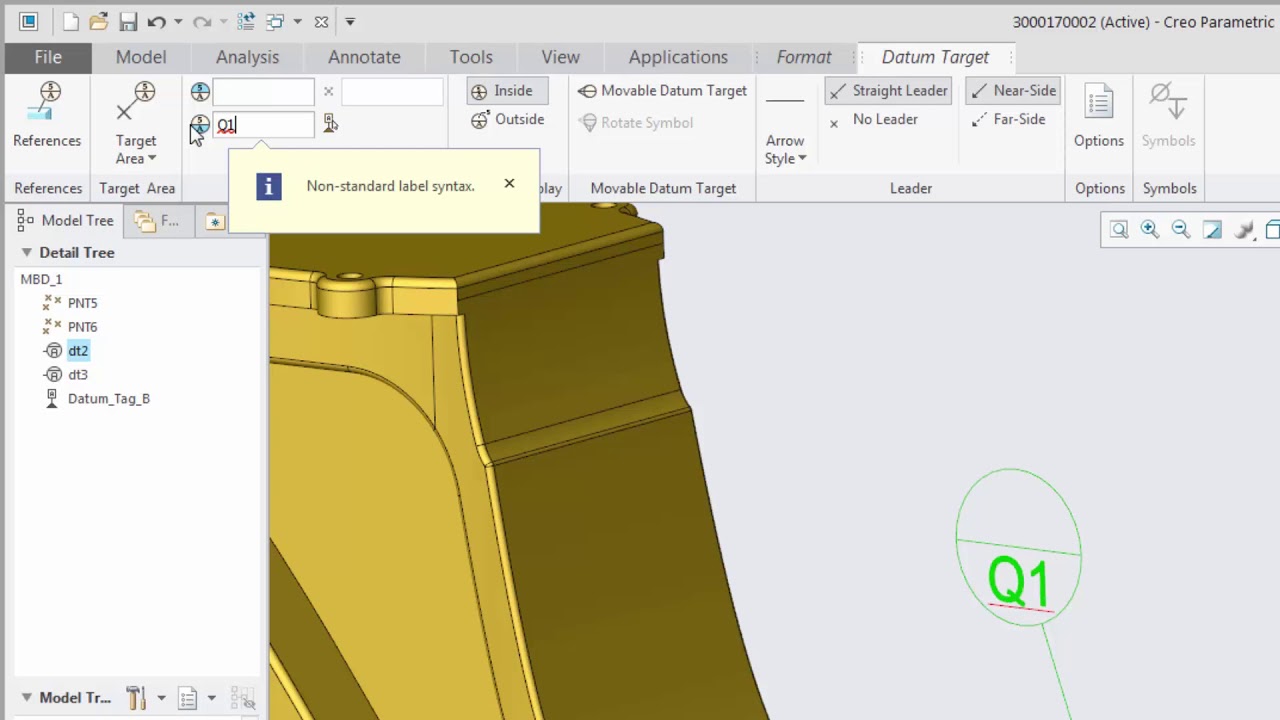Switch to the Analysis ribbon tab
The width and height of the screenshot is (1280, 720).
[x=247, y=57]
